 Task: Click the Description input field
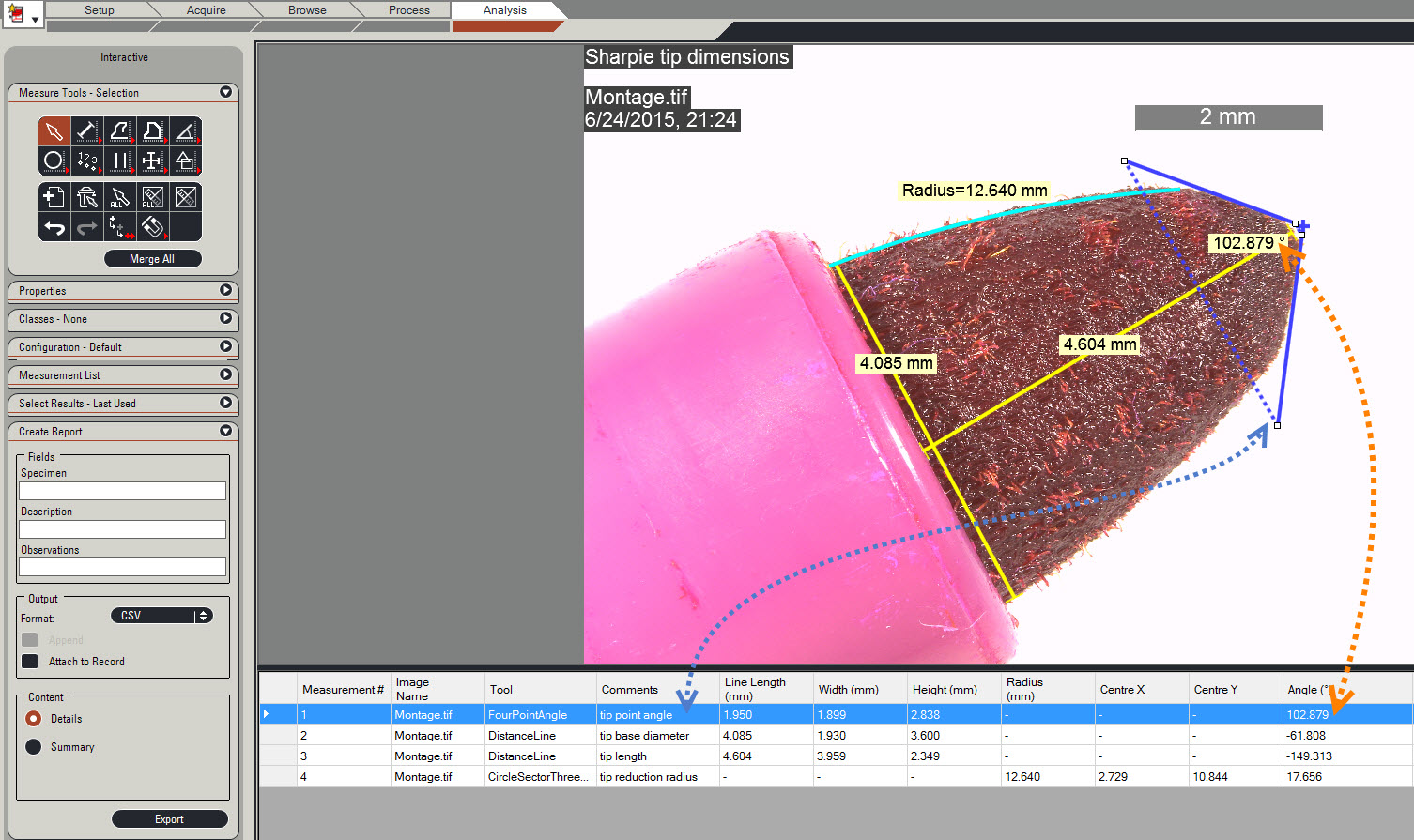click(123, 529)
